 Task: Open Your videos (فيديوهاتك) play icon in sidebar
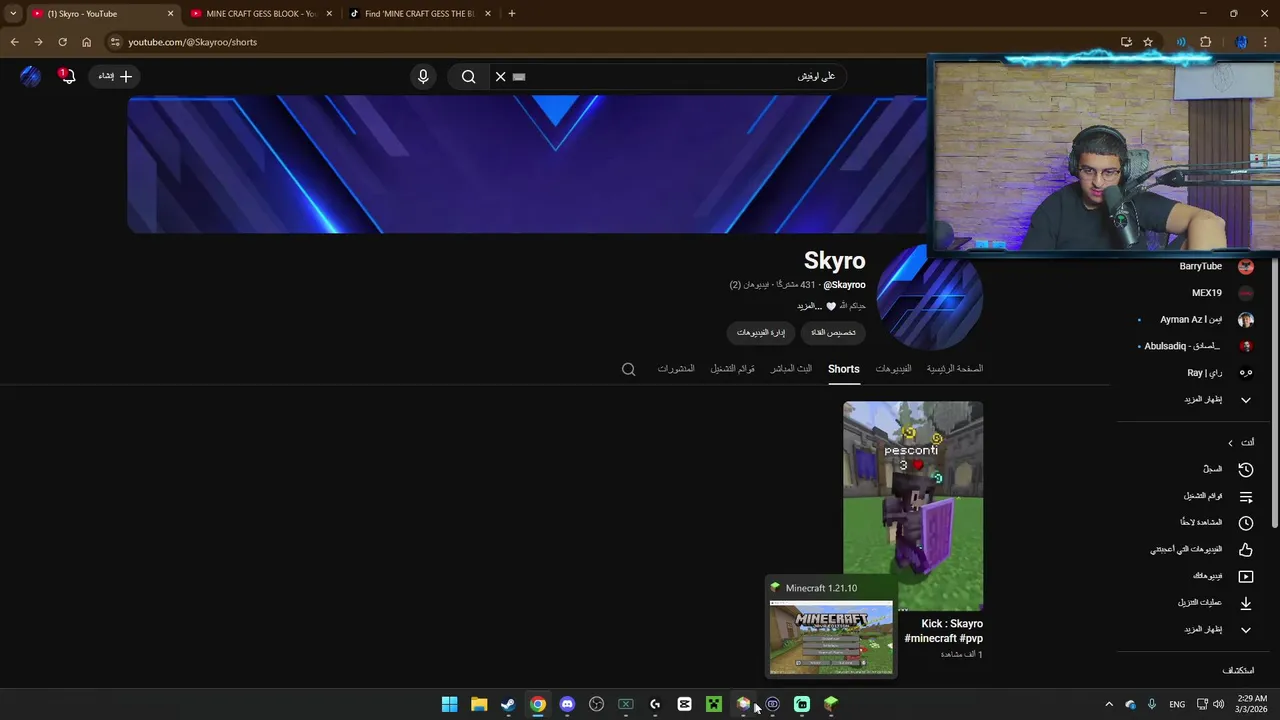tap(1246, 576)
